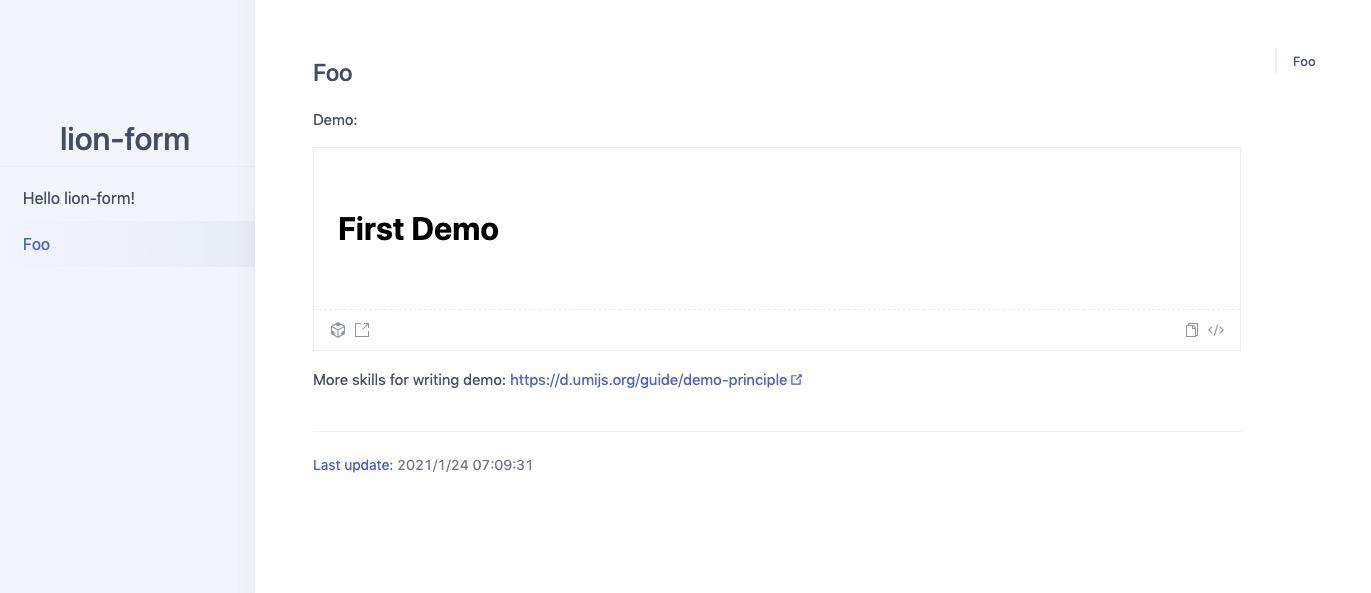Click empty middle of demo actions bar
1371x593 pixels.
click(777, 330)
